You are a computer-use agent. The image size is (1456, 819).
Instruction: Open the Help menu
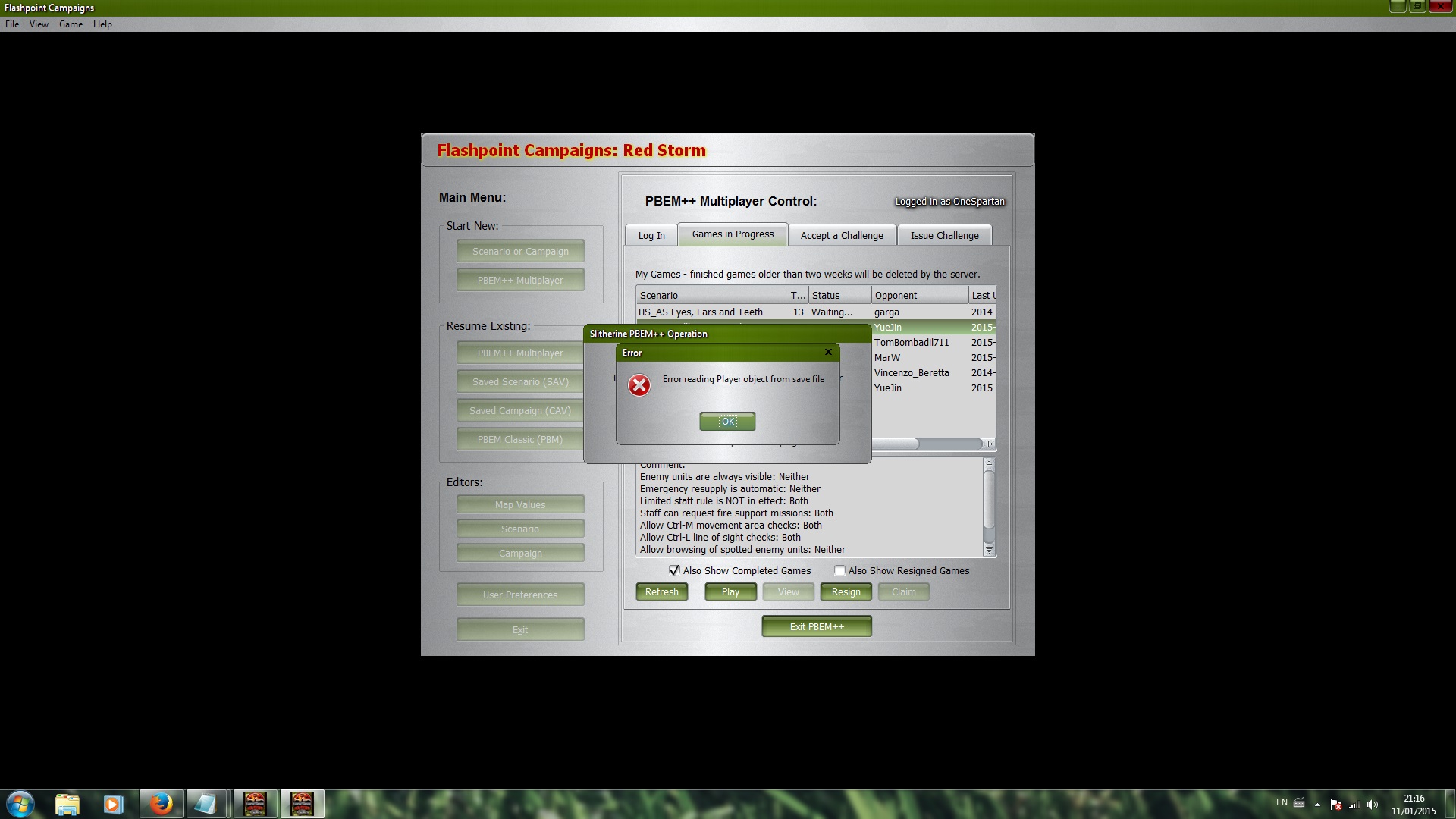(102, 24)
